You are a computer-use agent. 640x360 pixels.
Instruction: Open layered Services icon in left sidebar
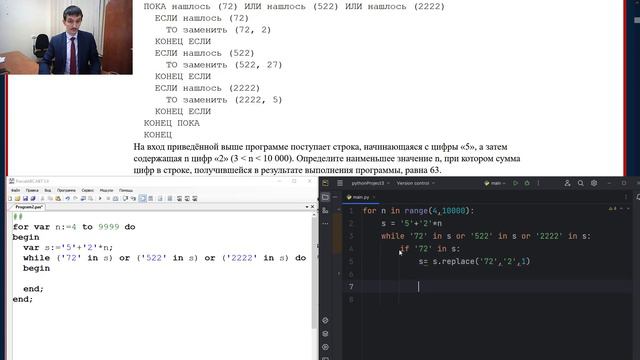[325, 333]
